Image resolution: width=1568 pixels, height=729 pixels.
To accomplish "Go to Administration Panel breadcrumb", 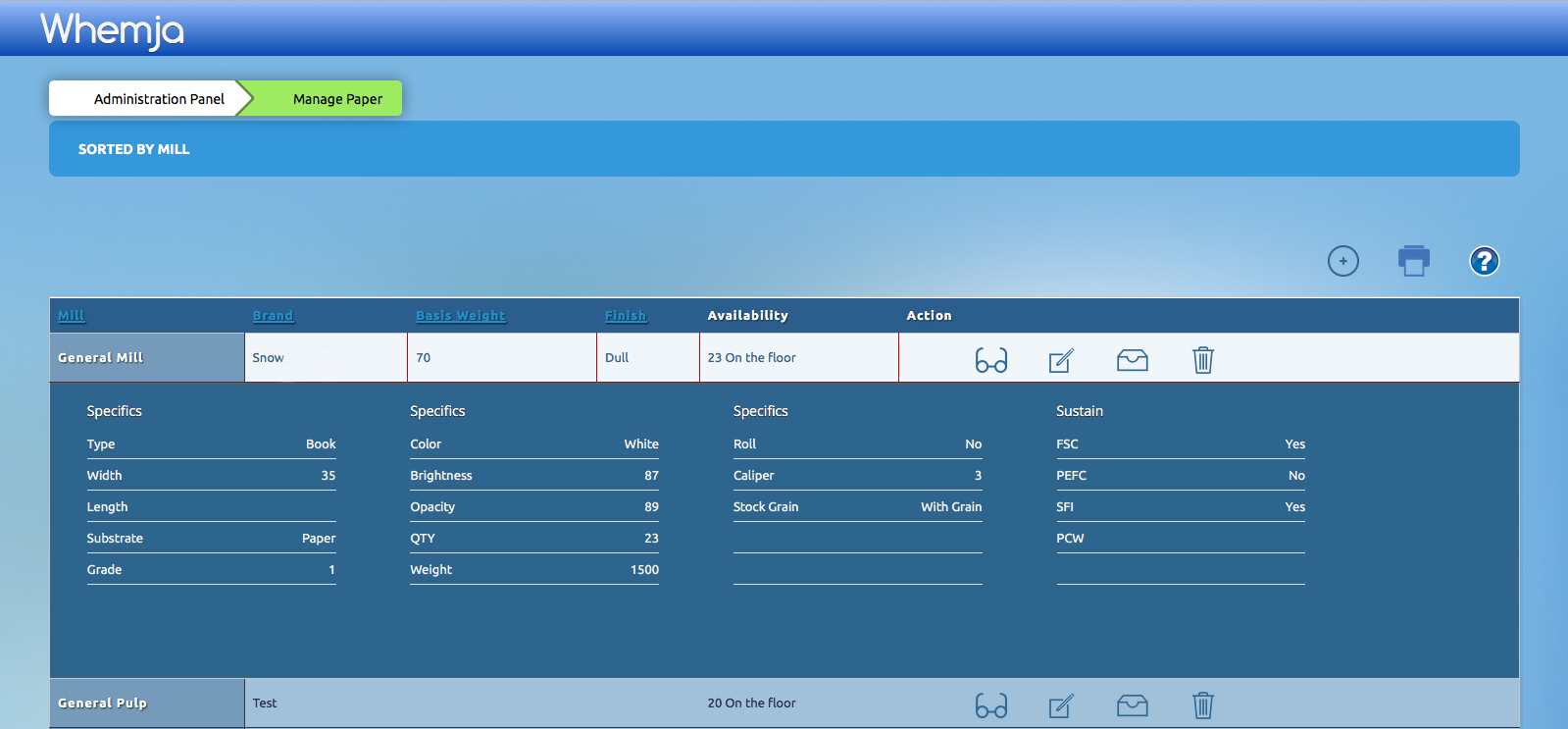I will tap(159, 99).
